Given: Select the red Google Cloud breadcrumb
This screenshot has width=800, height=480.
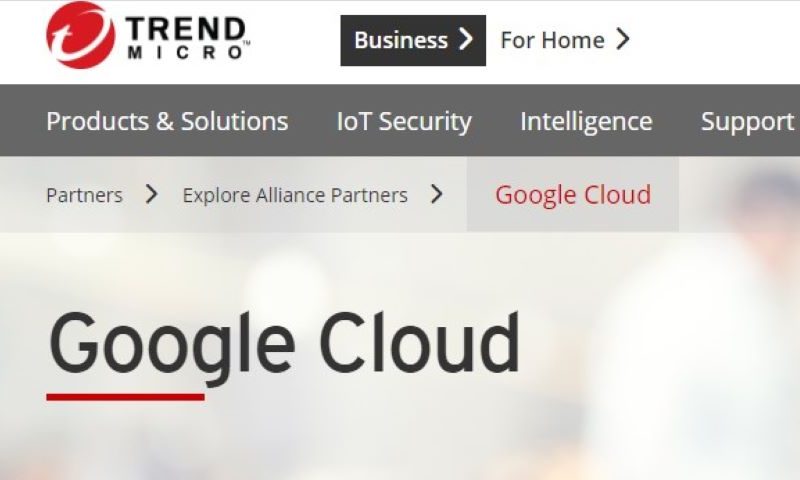Looking at the screenshot, I should pyautogui.click(x=573, y=195).
